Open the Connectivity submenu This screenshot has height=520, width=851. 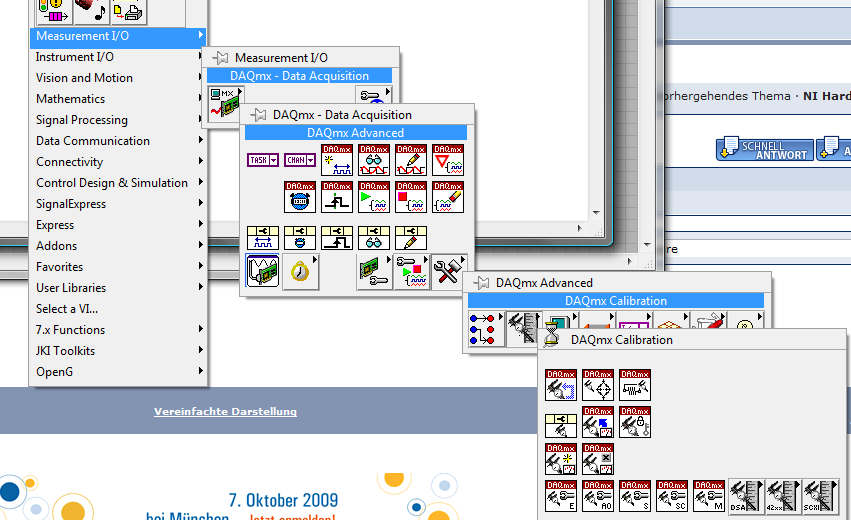click(x=118, y=162)
